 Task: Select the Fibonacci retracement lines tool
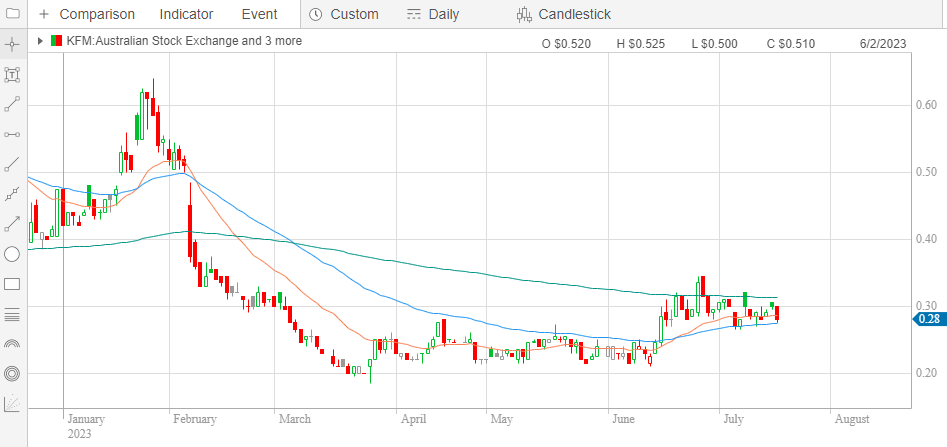coord(13,314)
